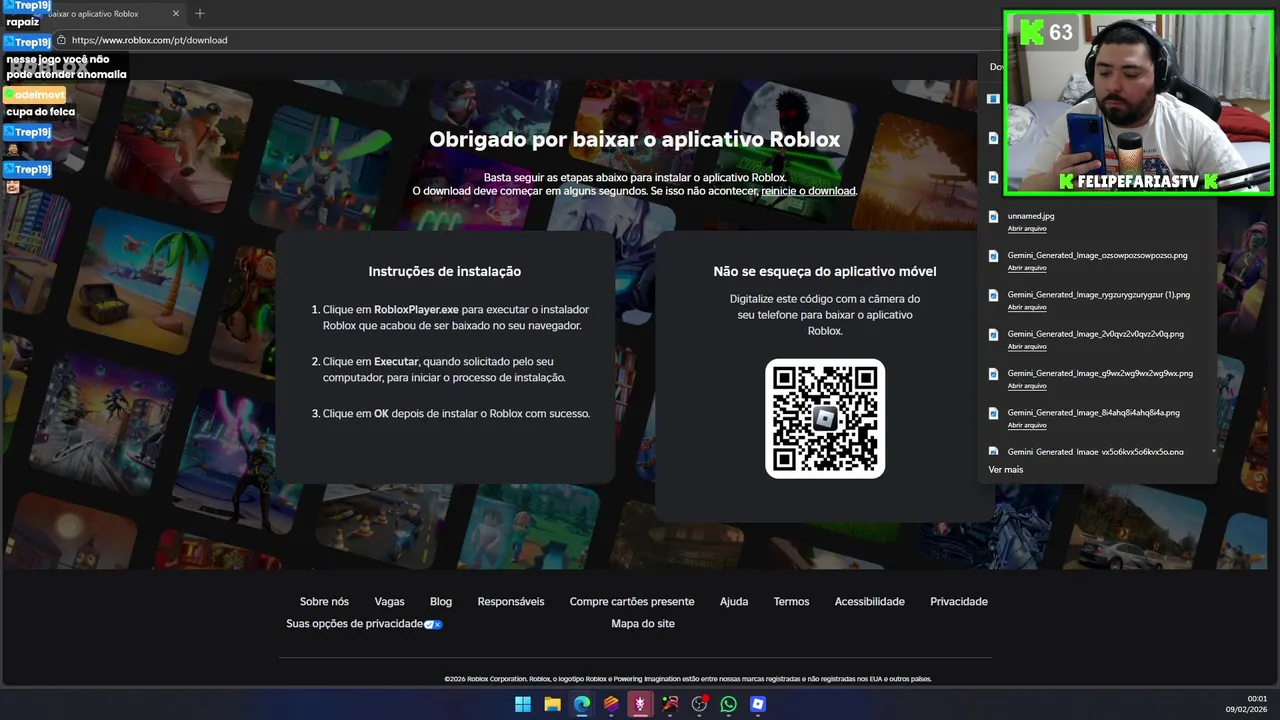Image resolution: width=1280 pixels, height=720 pixels.
Task: Open 'Ajuda' footer link
Action: pos(734,602)
